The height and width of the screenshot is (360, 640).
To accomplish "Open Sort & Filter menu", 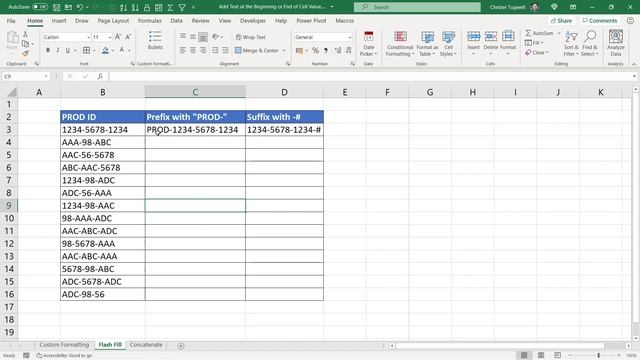I will click(571, 44).
